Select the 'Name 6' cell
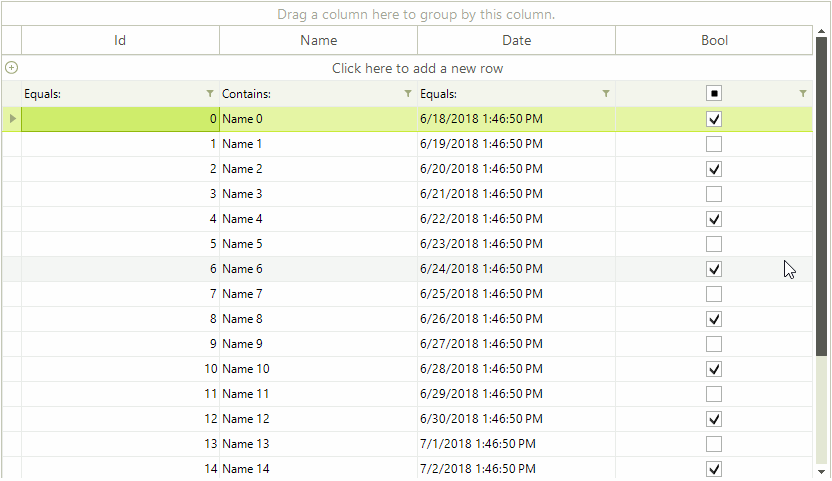Screen dimensions: 832x481 (318, 269)
